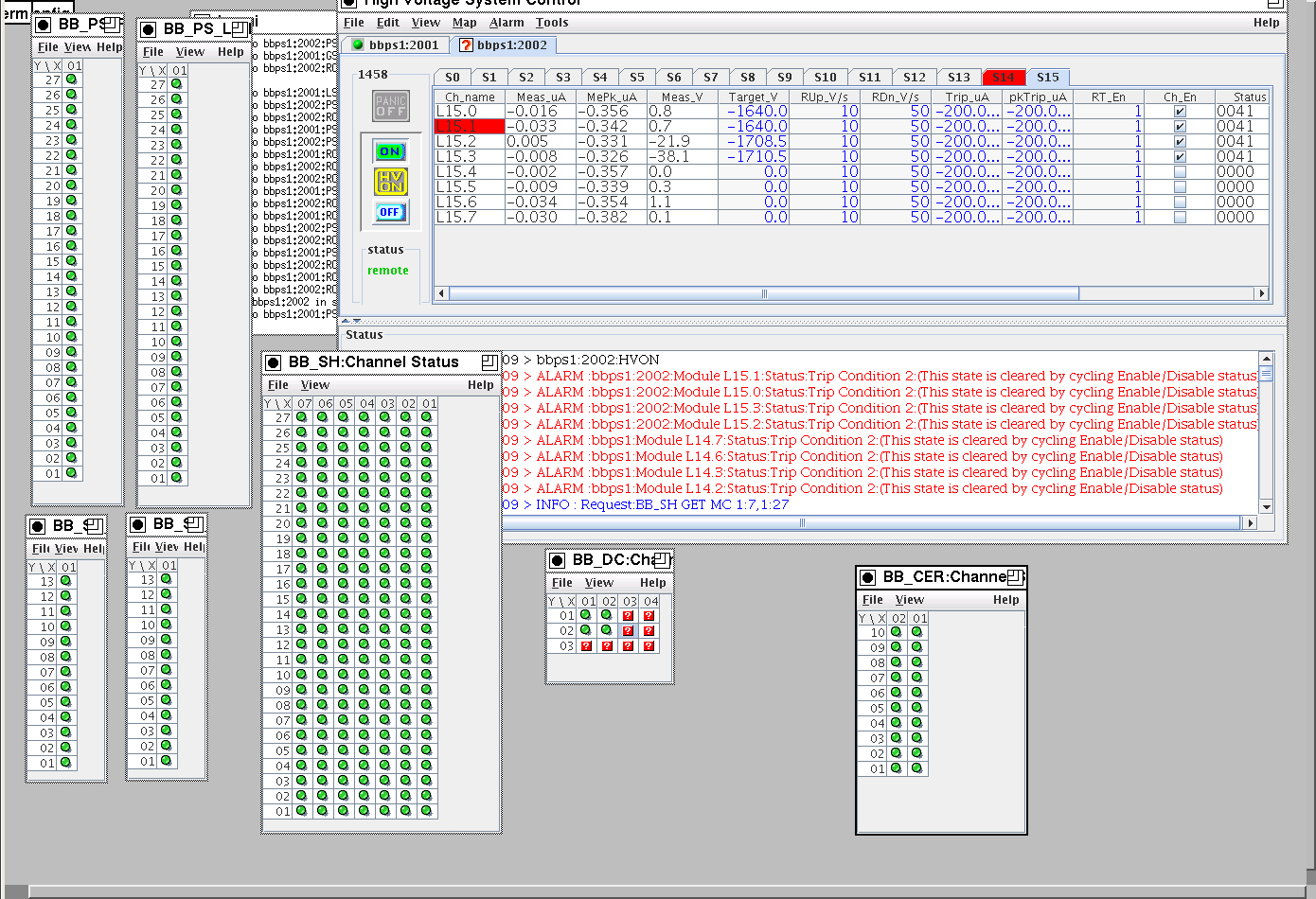1316x899 pixels.
Task: Click BB_CER green indicator row 01 column 01
Action: coord(917,768)
